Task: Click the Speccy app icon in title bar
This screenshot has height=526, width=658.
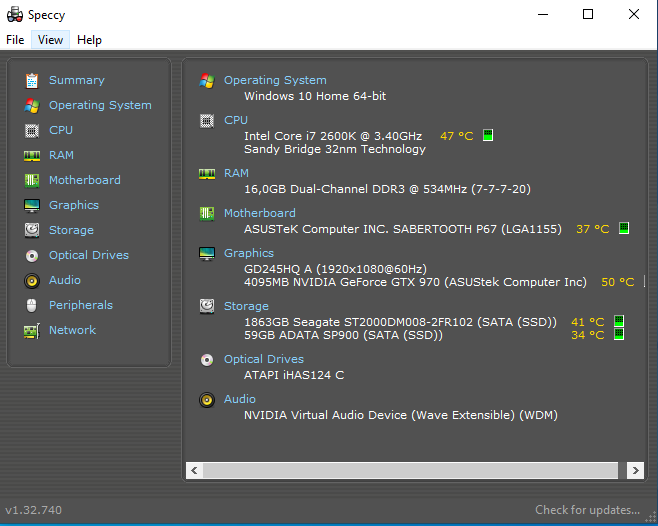Action: 15,15
